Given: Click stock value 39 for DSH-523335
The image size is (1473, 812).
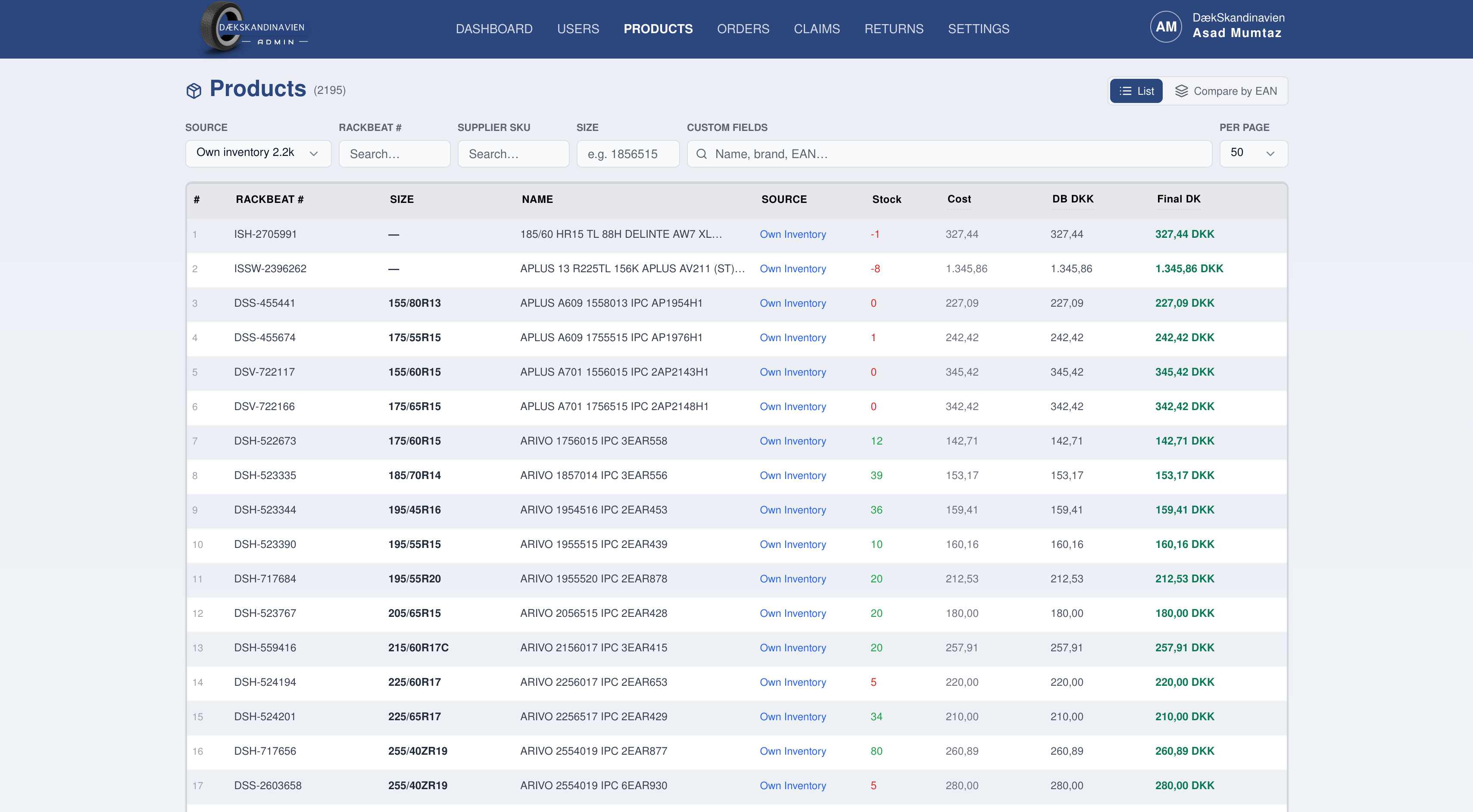Looking at the screenshot, I should (876, 476).
